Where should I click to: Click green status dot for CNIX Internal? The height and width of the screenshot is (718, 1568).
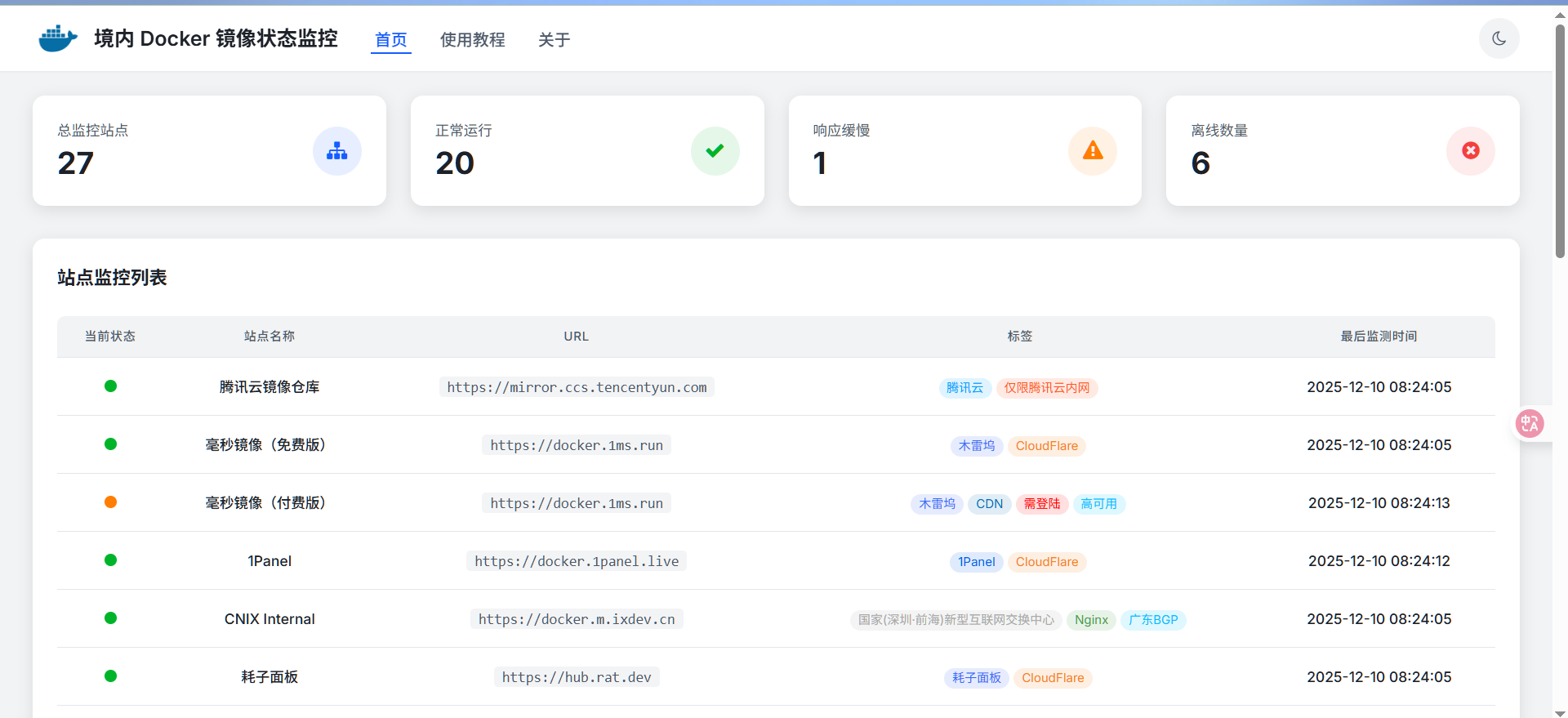(110, 618)
